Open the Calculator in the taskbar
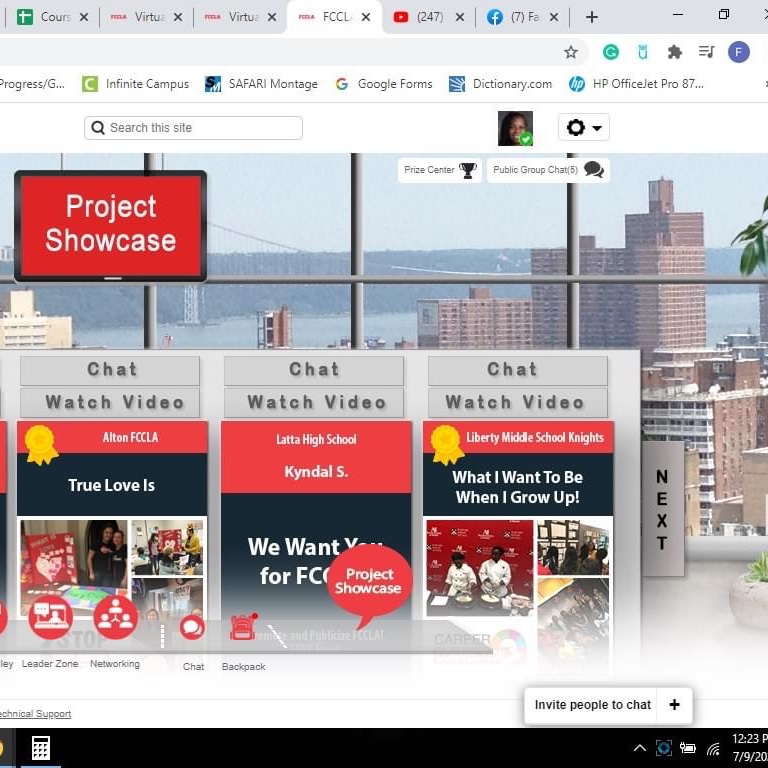This screenshot has width=768, height=768. click(41, 748)
